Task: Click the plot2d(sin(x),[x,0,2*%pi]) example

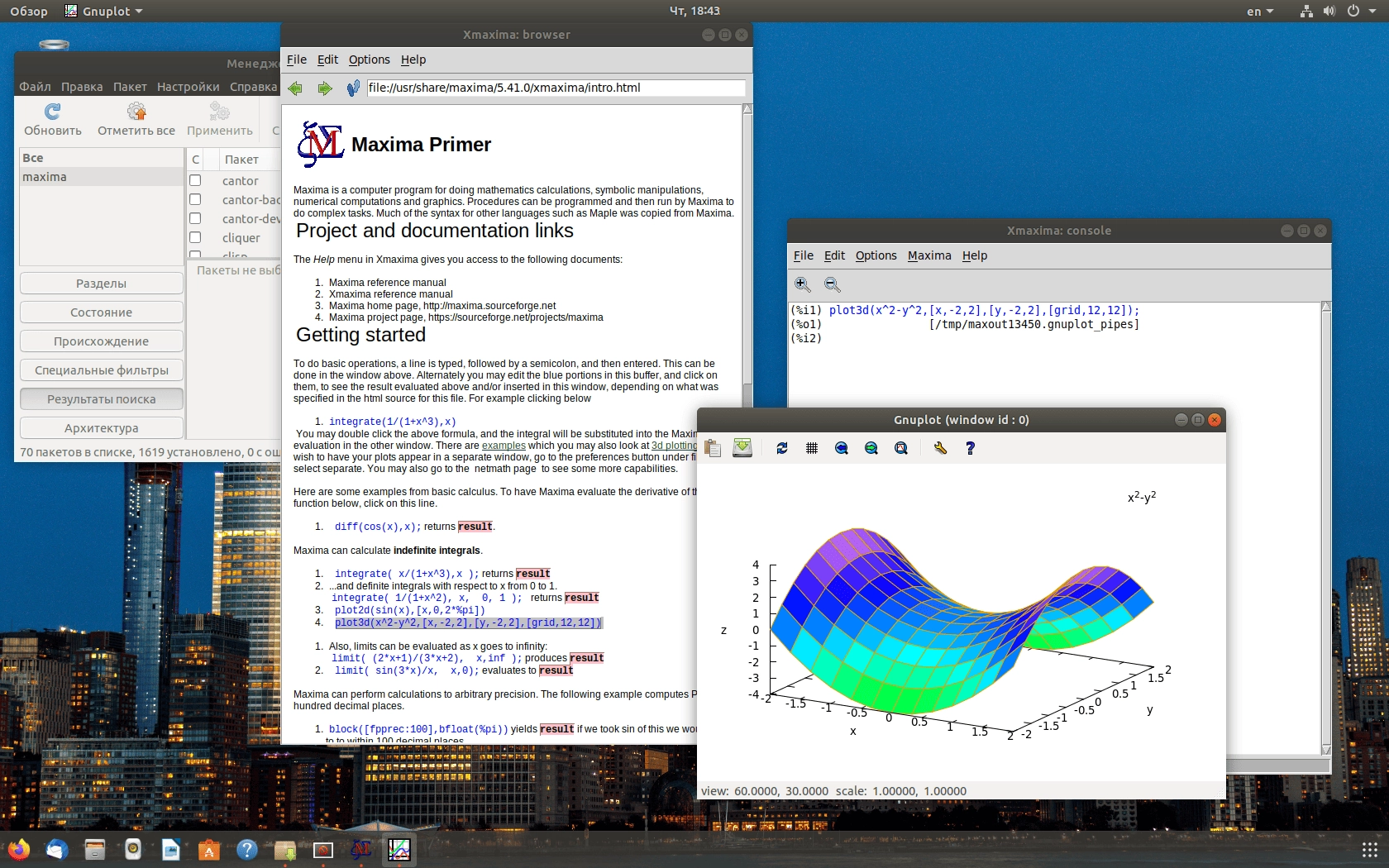Action: (x=409, y=610)
